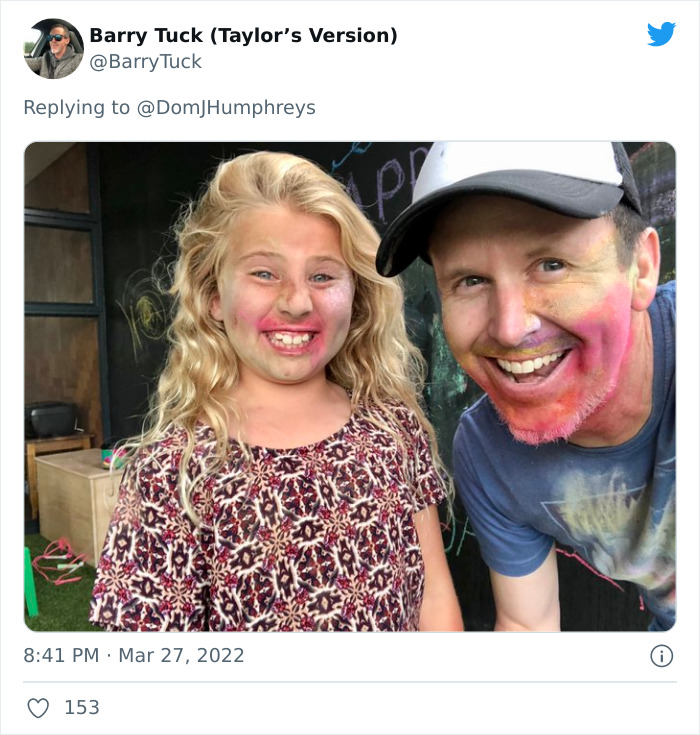Like the tweet with the heart icon
700x735 pixels.
point(38,708)
